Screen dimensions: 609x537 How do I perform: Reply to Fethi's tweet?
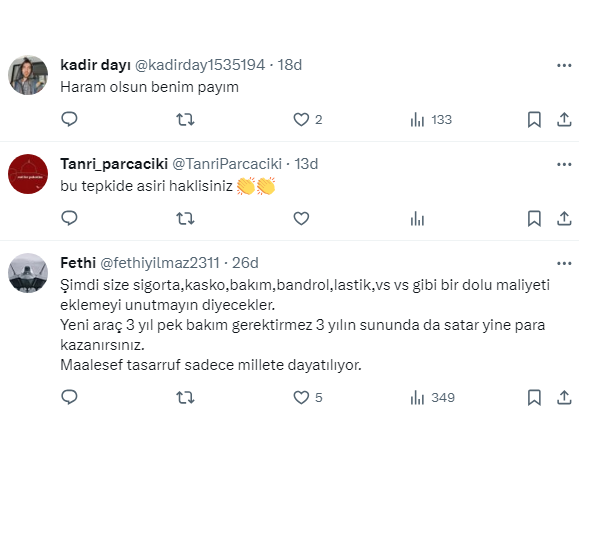(70, 397)
